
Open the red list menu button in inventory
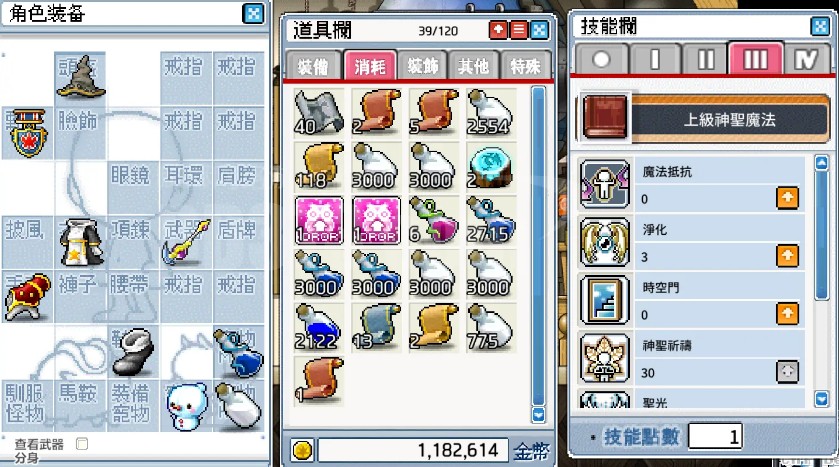coord(519,30)
